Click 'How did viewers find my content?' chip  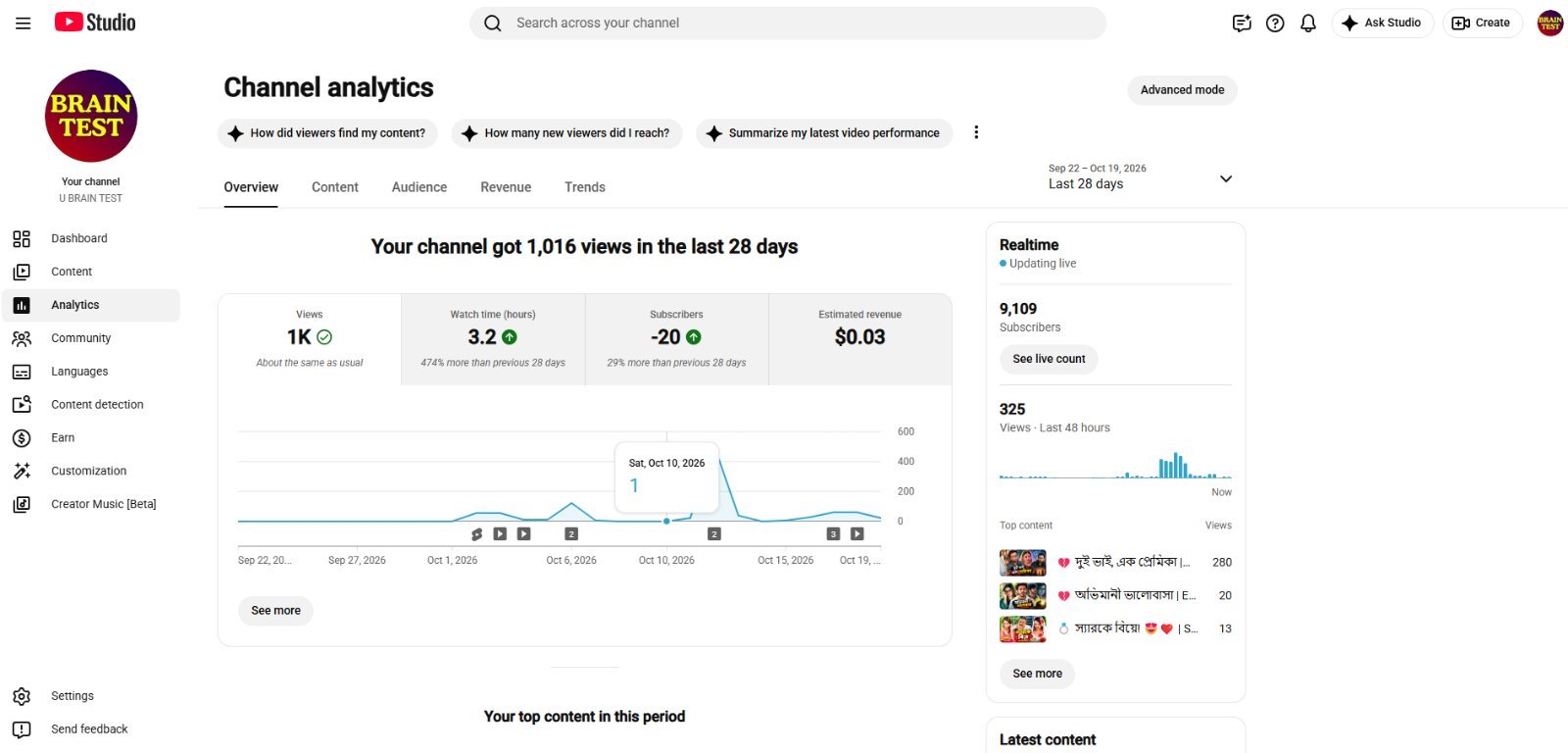pyautogui.click(x=328, y=133)
